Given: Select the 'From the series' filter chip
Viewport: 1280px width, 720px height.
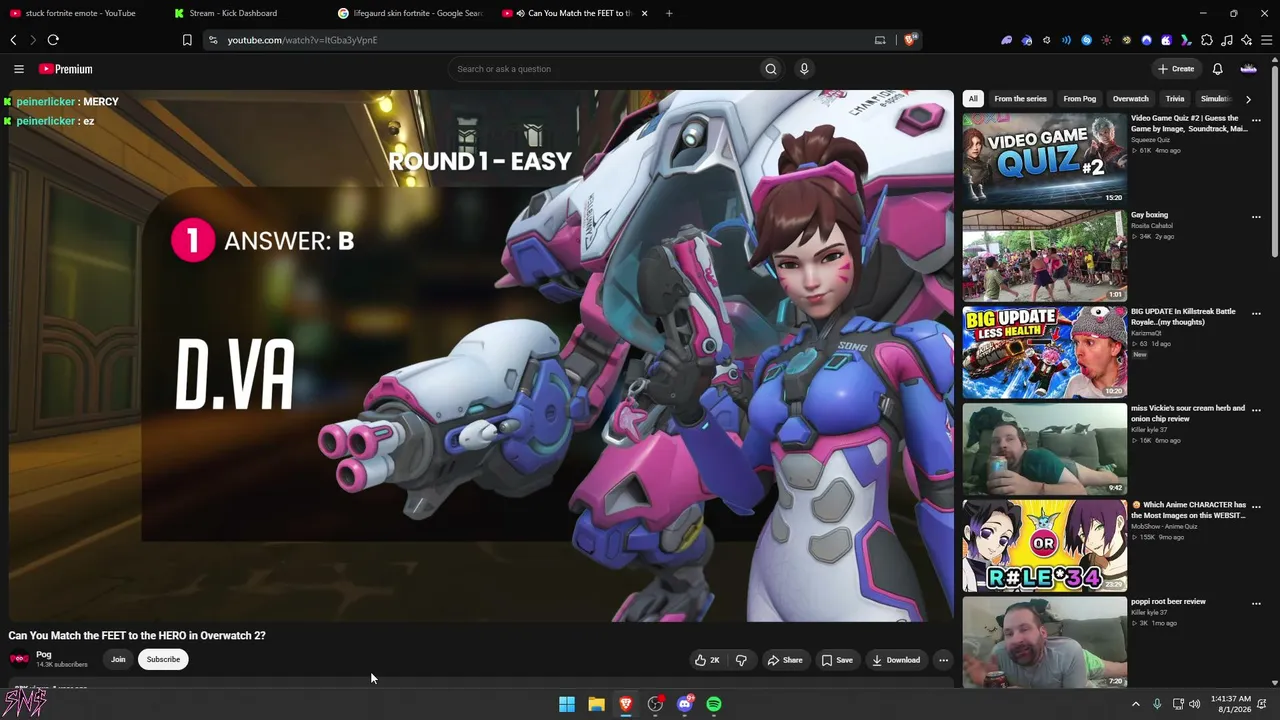Looking at the screenshot, I should [1020, 99].
